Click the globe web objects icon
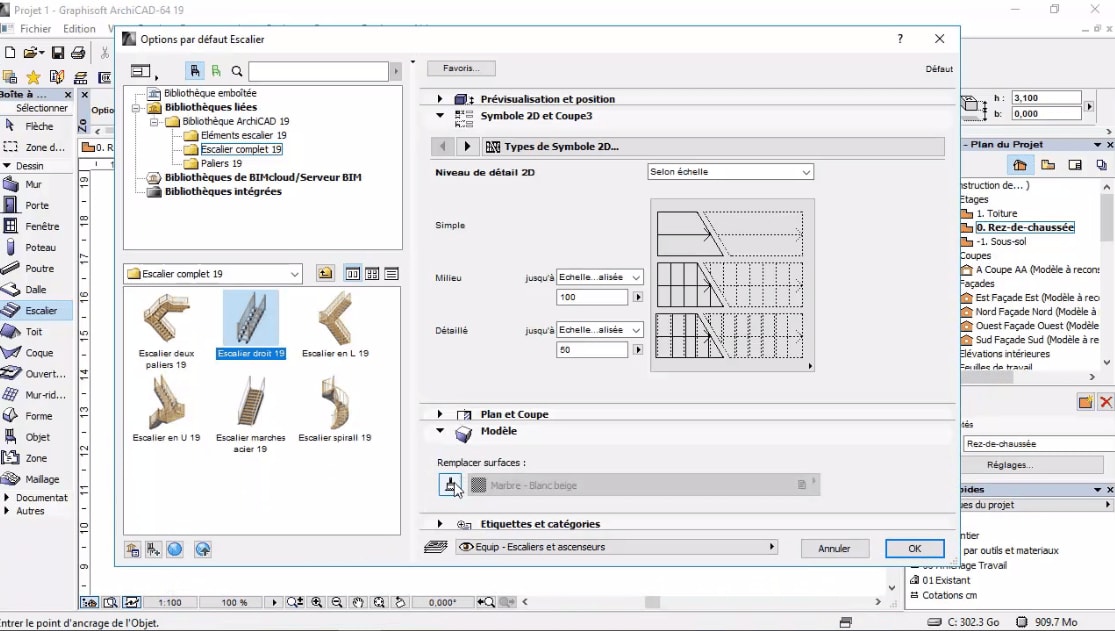1115x631 pixels. pos(175,549)
